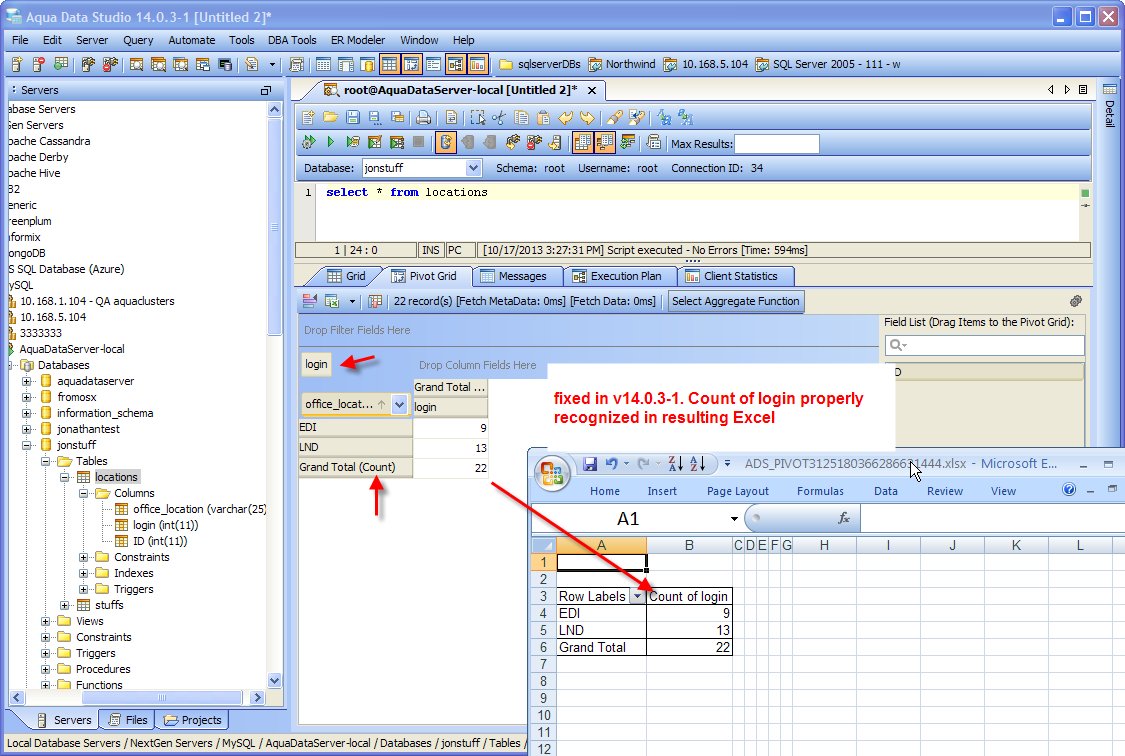Select the locations table in tree
The height and width of the screenshot is (756, 1125).
pyautogui.click(x=116, y=477)
